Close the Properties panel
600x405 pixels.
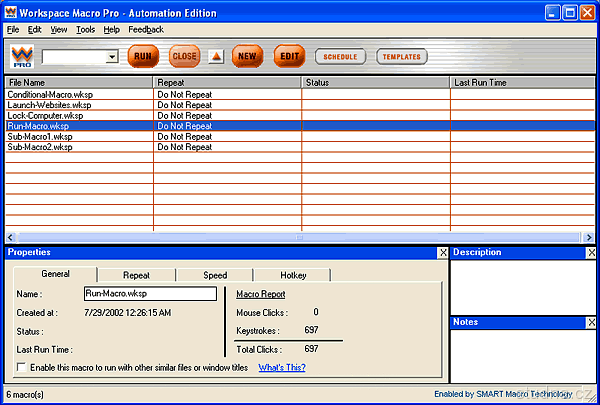coord(443,253)
